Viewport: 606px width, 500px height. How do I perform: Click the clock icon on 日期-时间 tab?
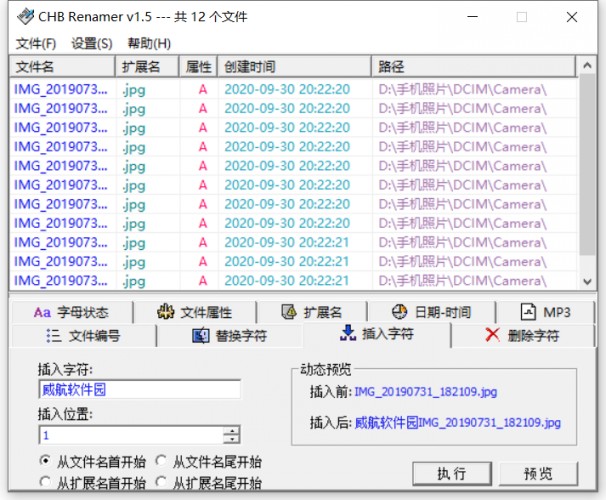pos(399,311)
